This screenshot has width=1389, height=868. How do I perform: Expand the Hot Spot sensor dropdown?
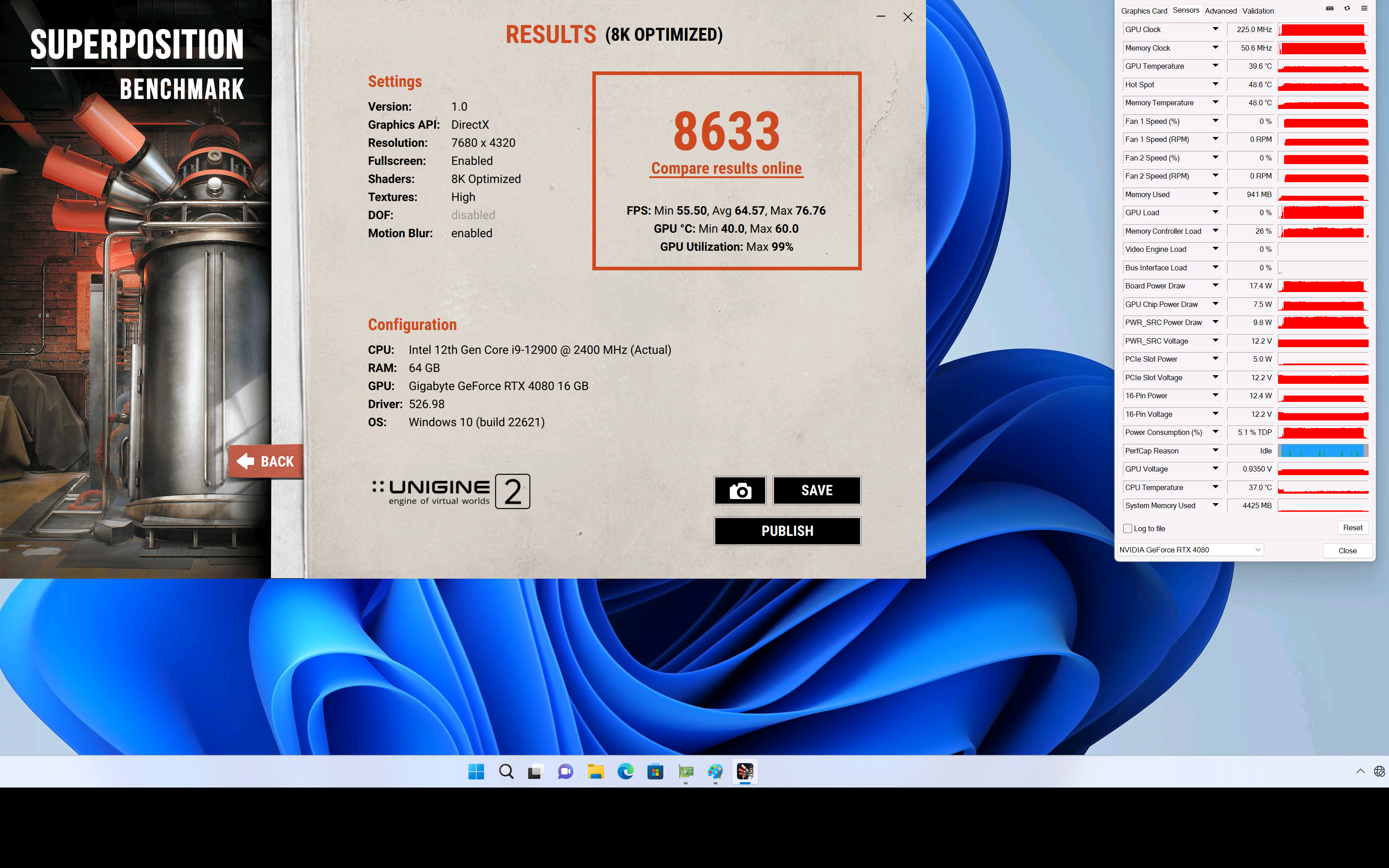point(1215,85)
